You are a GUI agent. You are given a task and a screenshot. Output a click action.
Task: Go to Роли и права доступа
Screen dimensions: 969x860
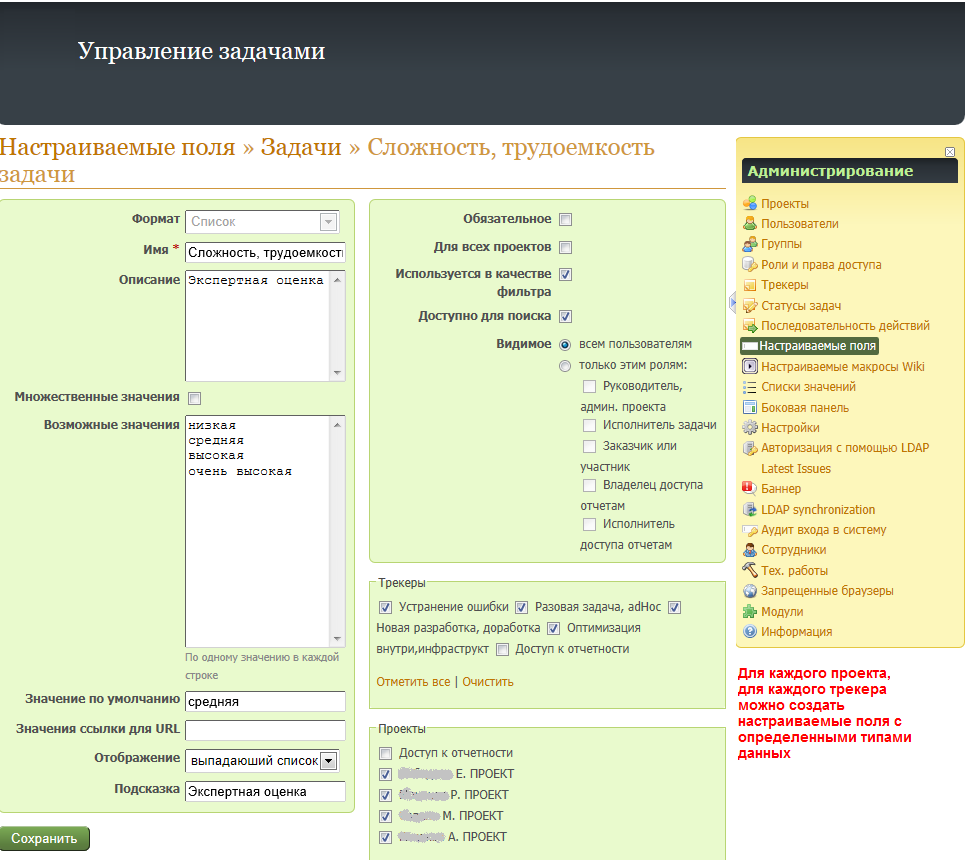[x=820, y=265]
